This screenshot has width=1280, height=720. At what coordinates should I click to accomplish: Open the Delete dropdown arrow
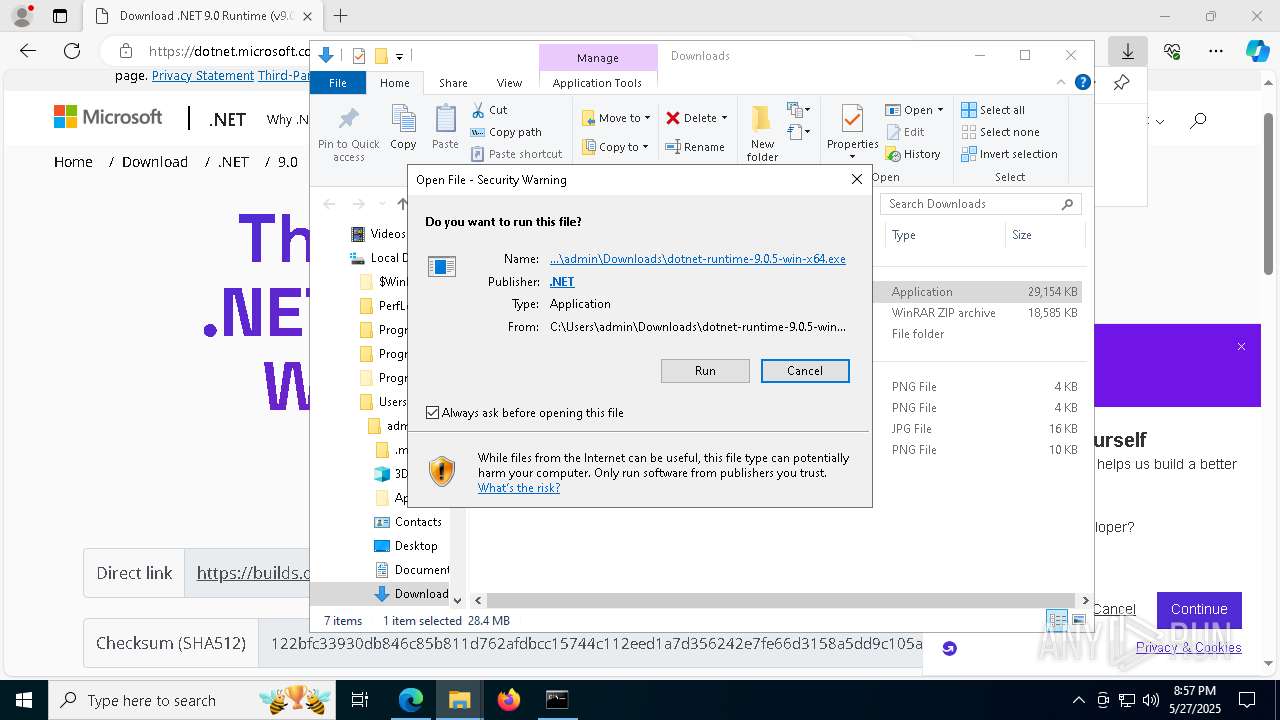(724, 118)
